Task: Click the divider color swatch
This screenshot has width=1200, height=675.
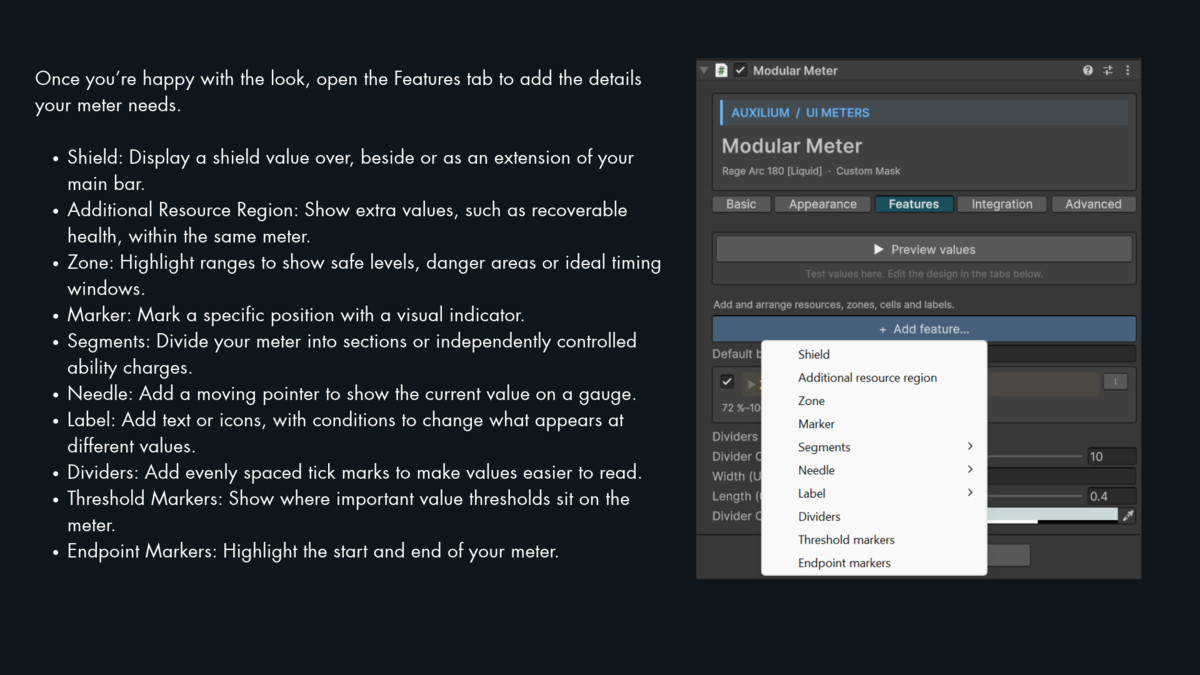Action: click(1052, 516)
